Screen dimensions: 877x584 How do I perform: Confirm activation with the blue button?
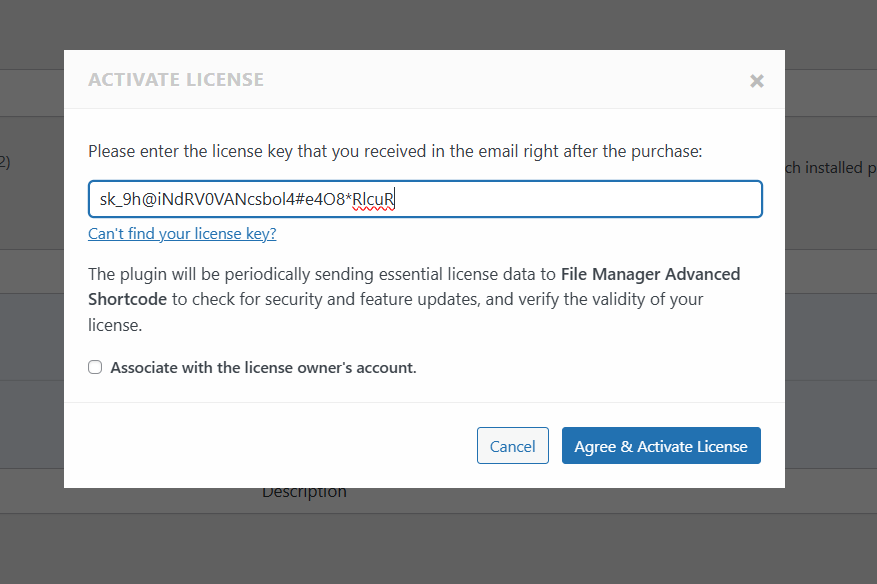pos(660,445)
